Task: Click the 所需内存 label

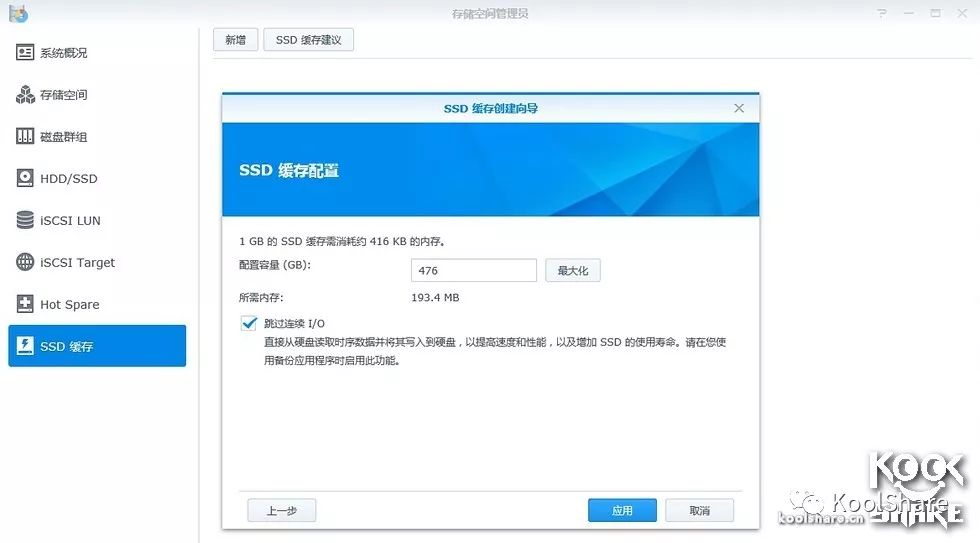Action: point(261,297)
